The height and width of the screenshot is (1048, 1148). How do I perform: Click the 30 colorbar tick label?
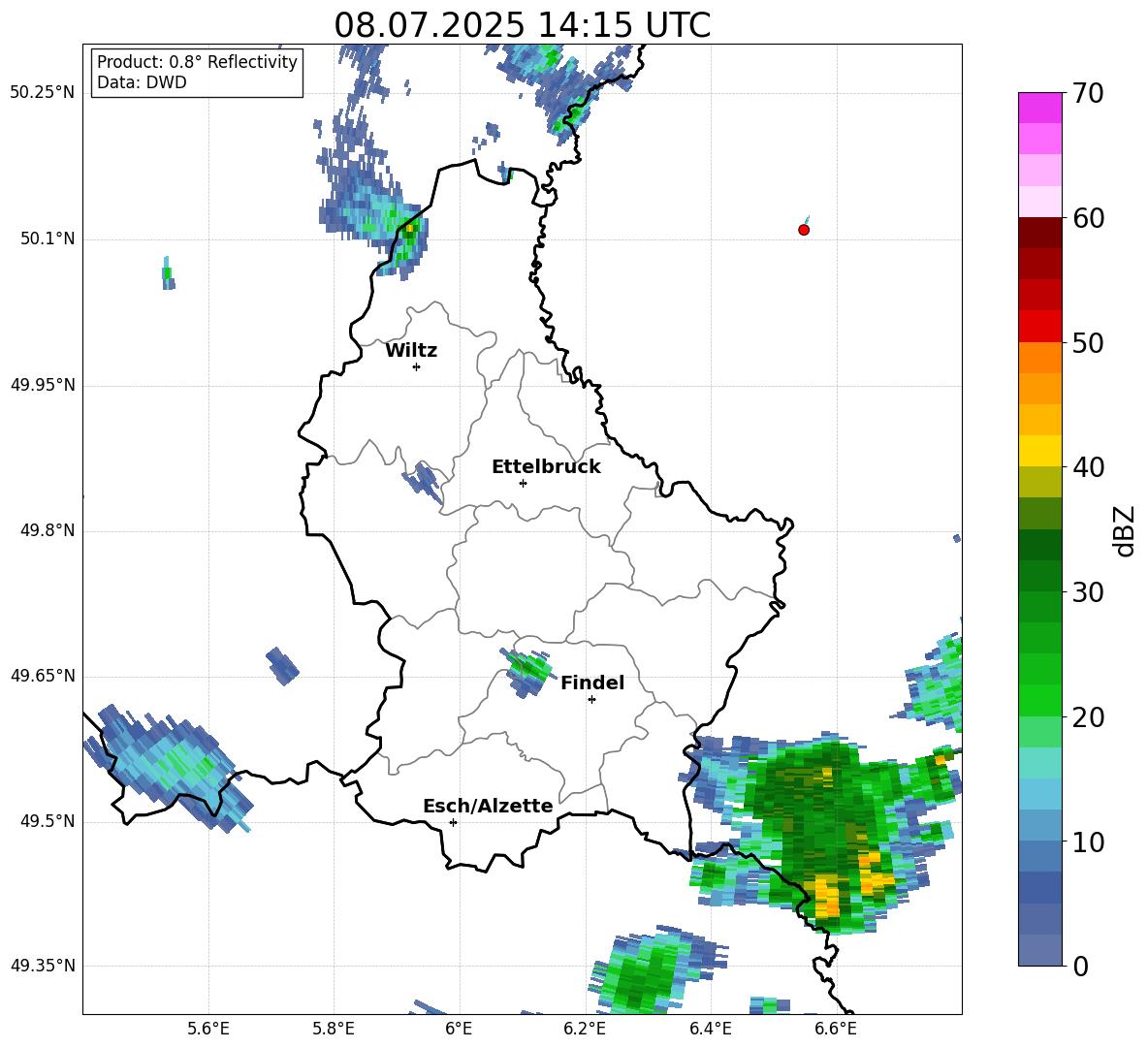[x=1088, y=592]
